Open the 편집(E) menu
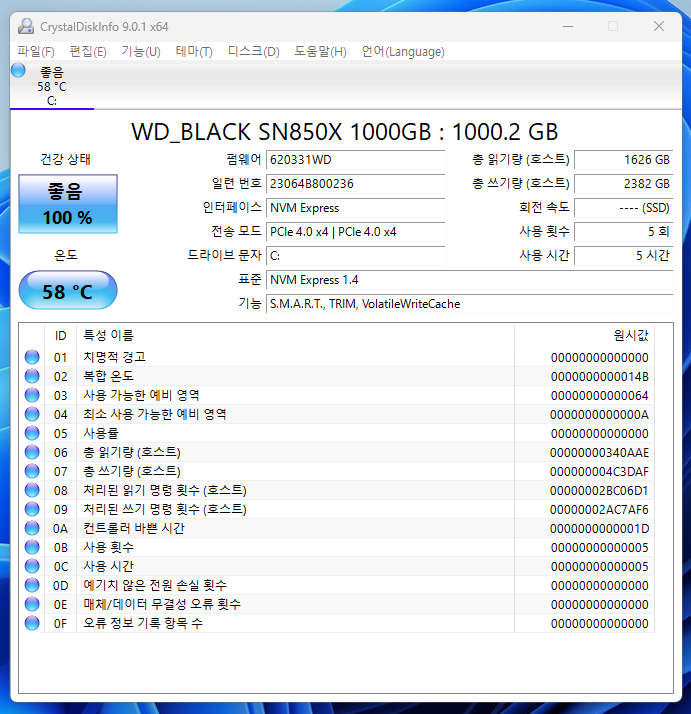Screen dimensions: 691x714 pyautogui.click(x=88, y=51)
